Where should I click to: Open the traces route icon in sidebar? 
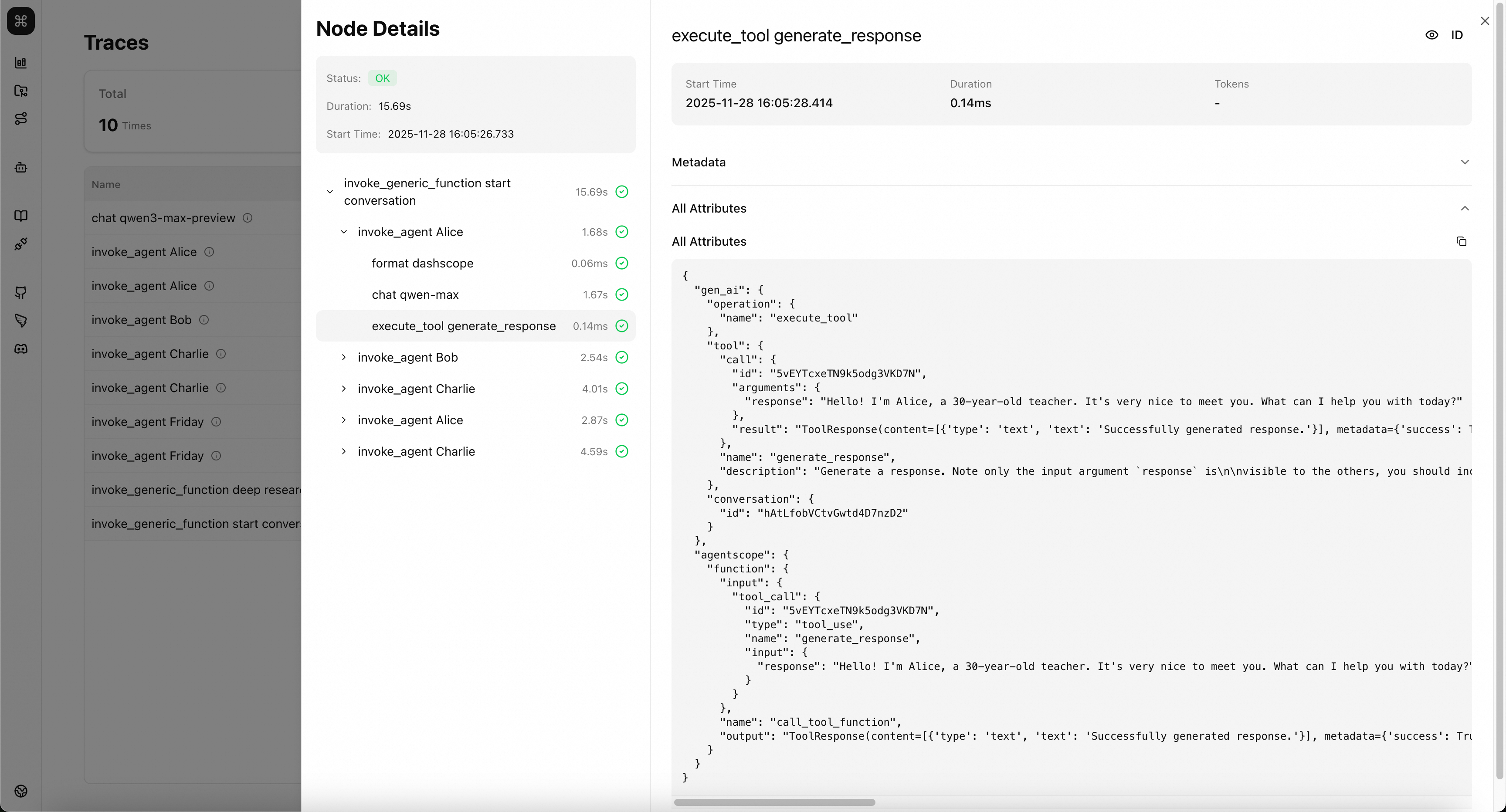coord(21,118)
